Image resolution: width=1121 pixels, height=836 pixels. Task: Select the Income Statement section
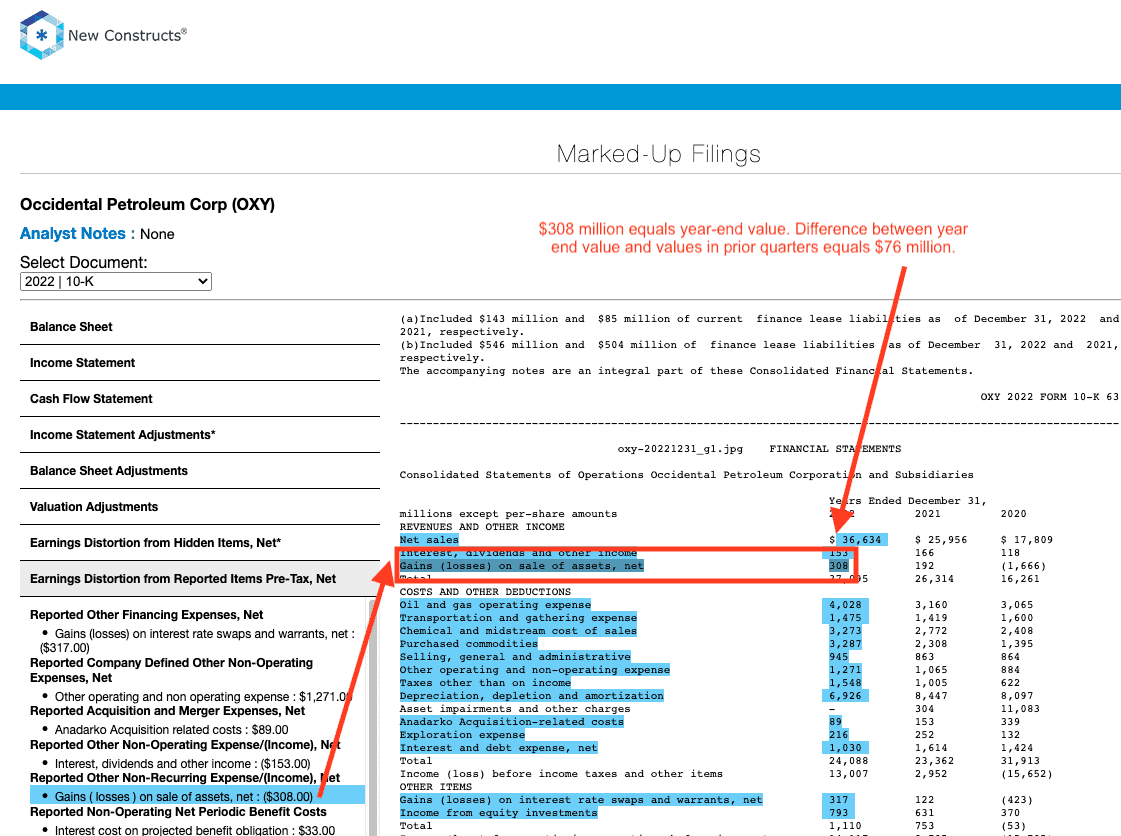(x=200, y=363)
